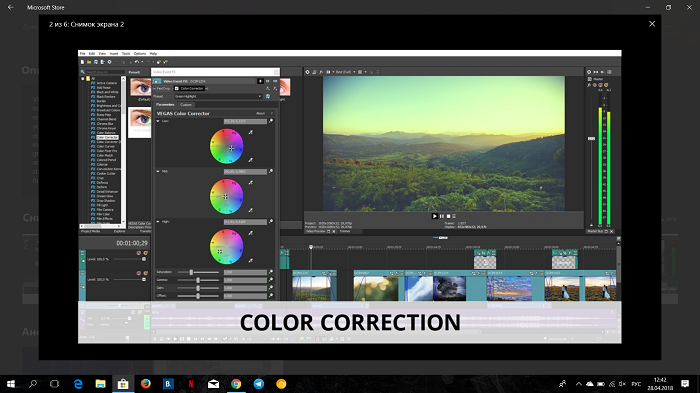Click the About link in Color Corrector
The height and width of the screenshot is (393, 700).
[260, 113]
